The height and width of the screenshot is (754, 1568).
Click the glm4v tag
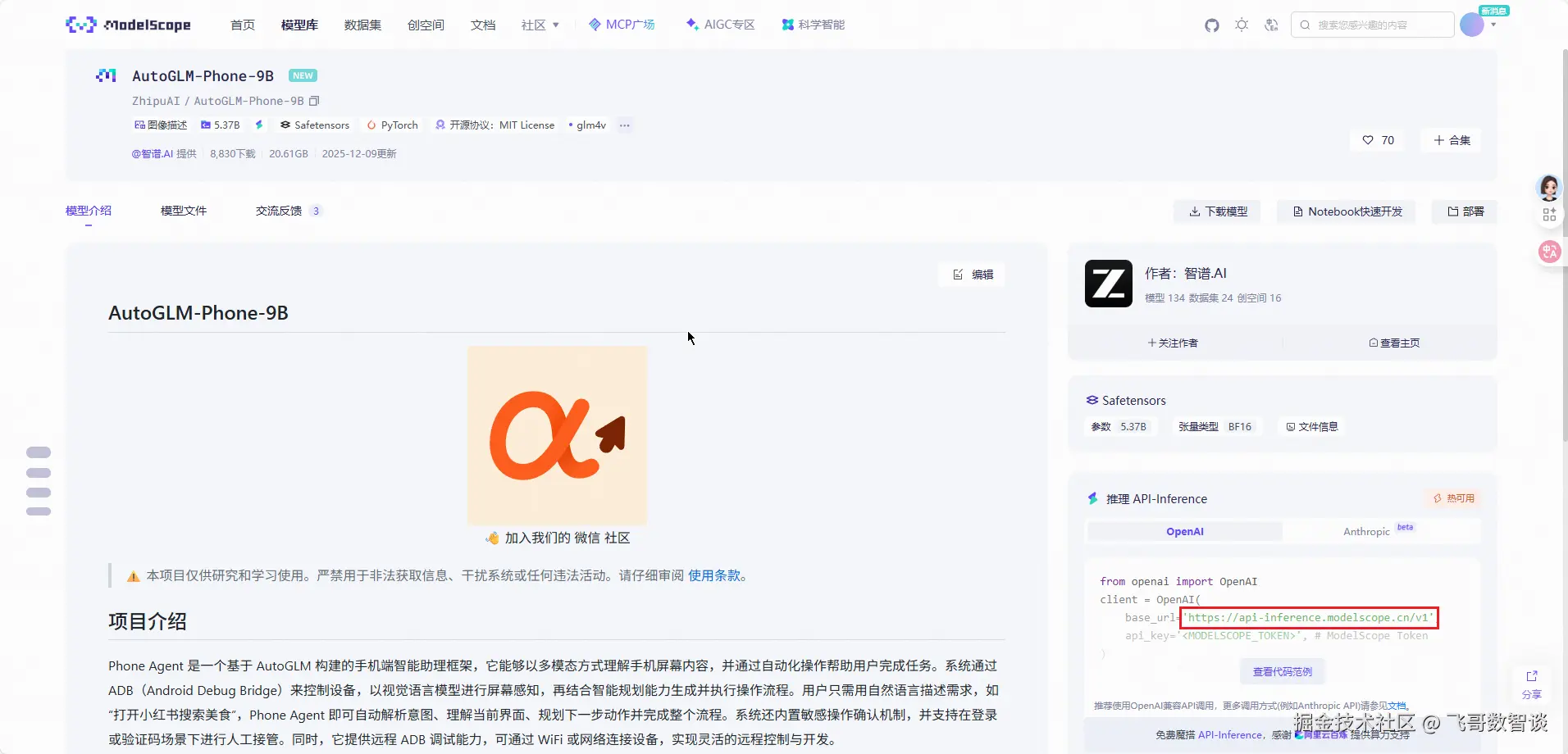click(587, 125)
